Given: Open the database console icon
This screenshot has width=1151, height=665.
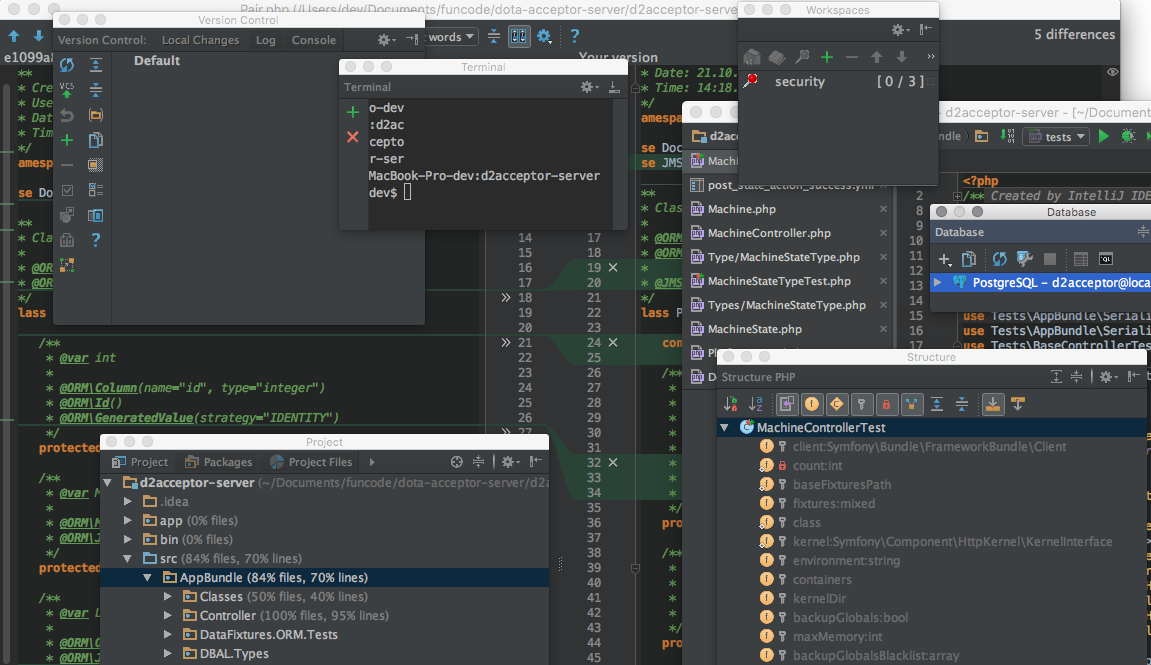Looking at the screenshot, I should coord(1106,259).
